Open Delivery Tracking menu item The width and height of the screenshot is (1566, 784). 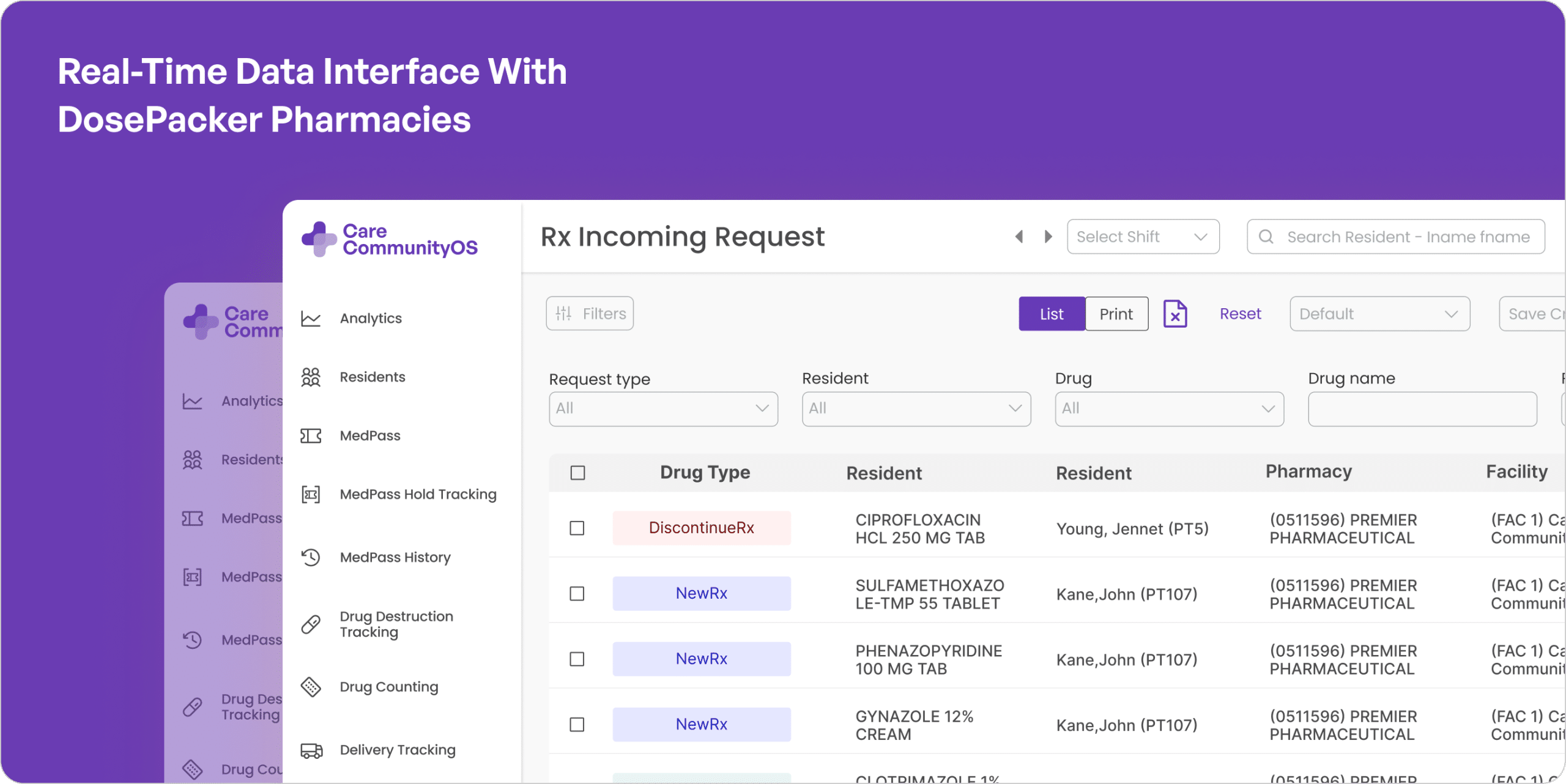coord(398,750)
